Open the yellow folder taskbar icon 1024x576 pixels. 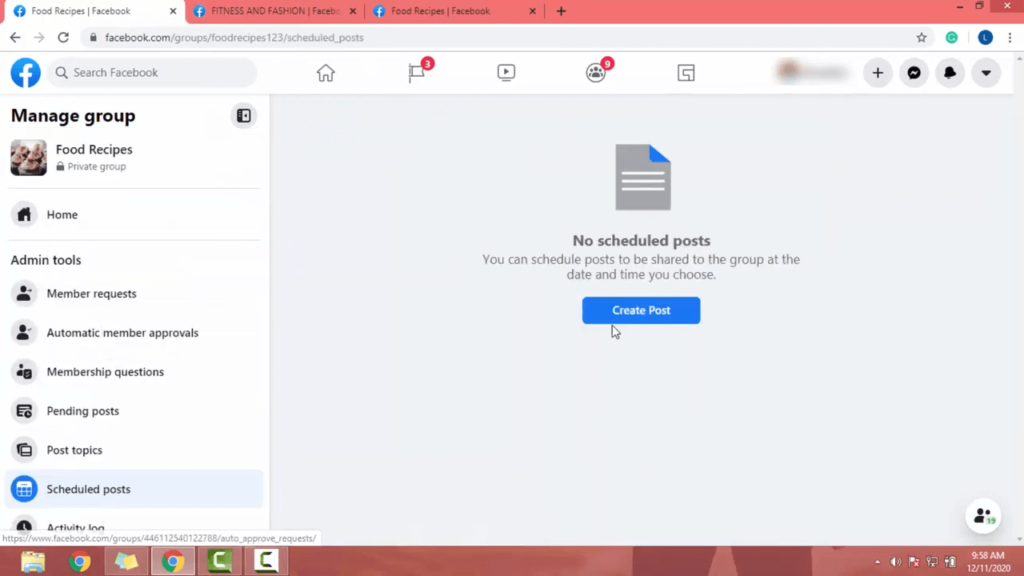[126, 561]
